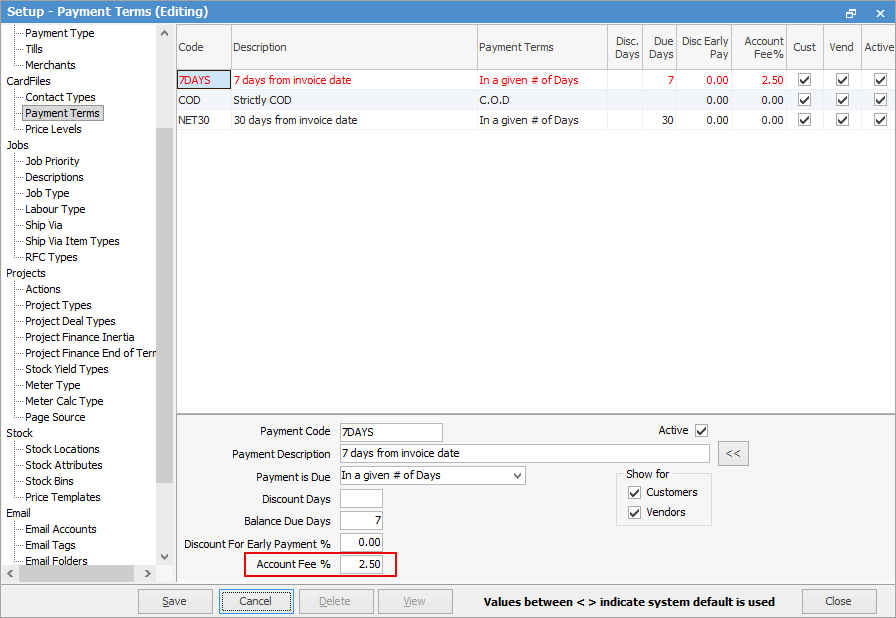Click the restore window icon in title bar
Viewport: 896px width, 618px height.
click(x=851, y=11)
